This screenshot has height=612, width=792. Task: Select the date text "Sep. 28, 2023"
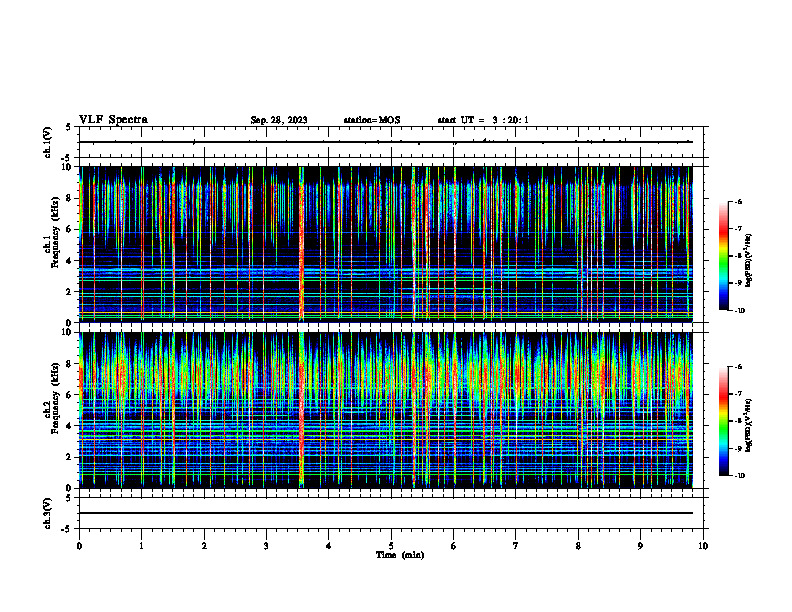click(279, 120)
